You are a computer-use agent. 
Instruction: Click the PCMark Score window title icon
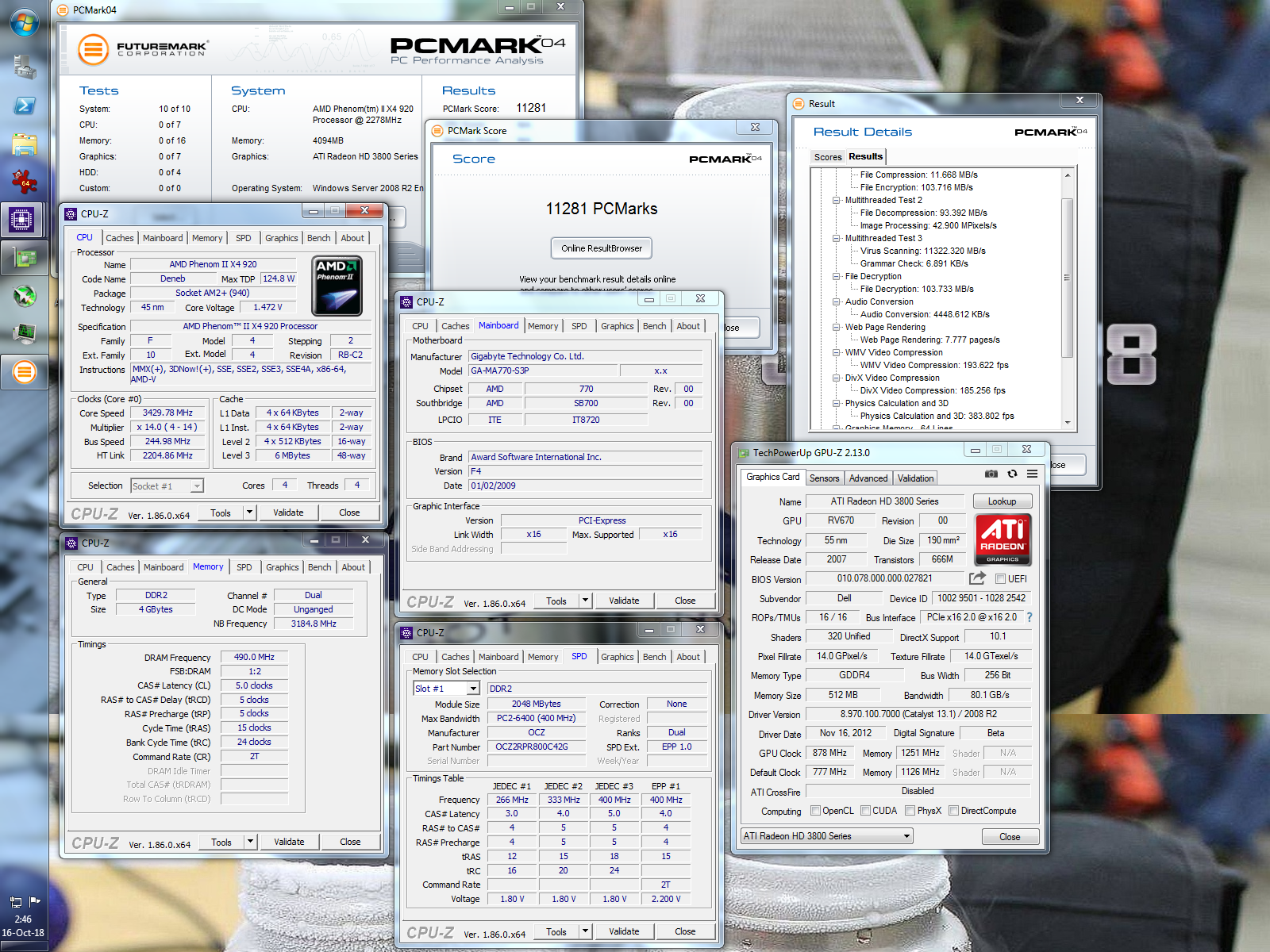pyautogui.click(x=437, y=130)
